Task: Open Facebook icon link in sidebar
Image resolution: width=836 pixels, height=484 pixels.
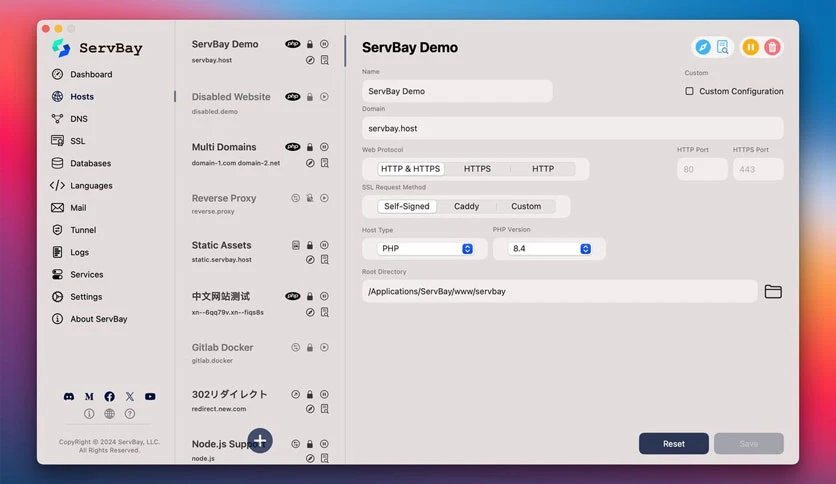Action: click(109, 397)
